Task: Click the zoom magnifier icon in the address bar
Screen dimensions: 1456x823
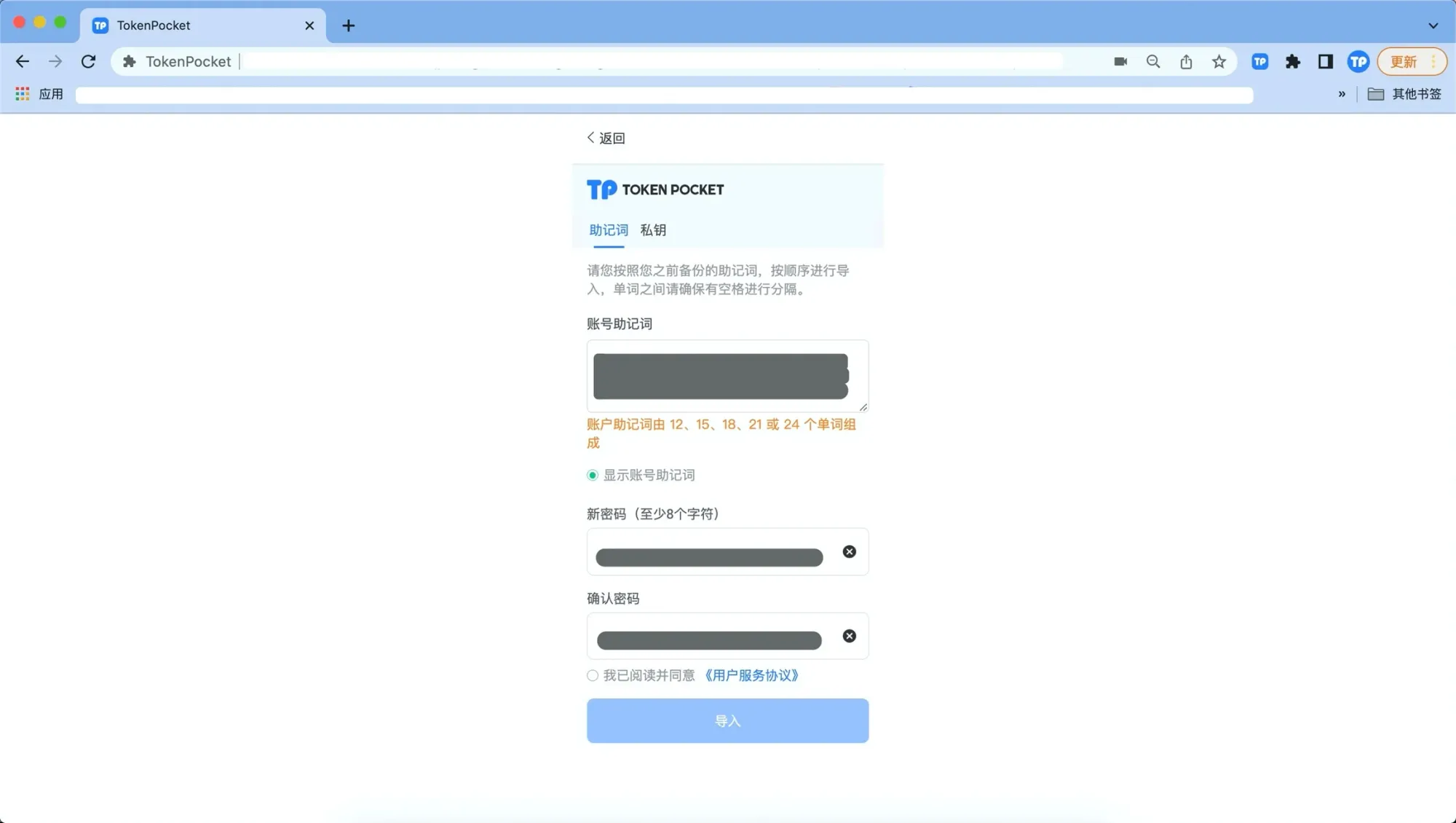Action: pos(1153,62)
